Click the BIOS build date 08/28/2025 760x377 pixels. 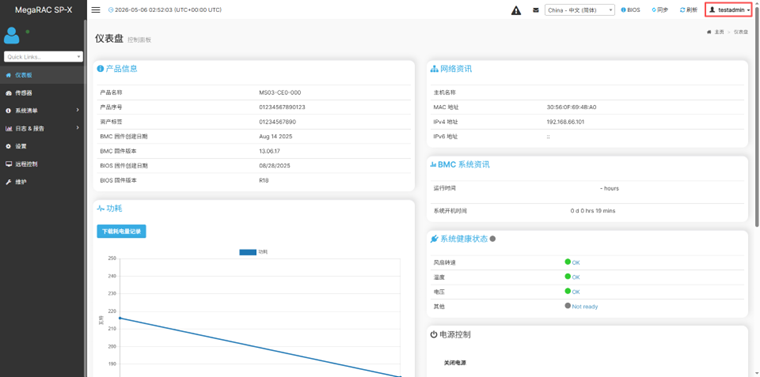tap(274, 166)
